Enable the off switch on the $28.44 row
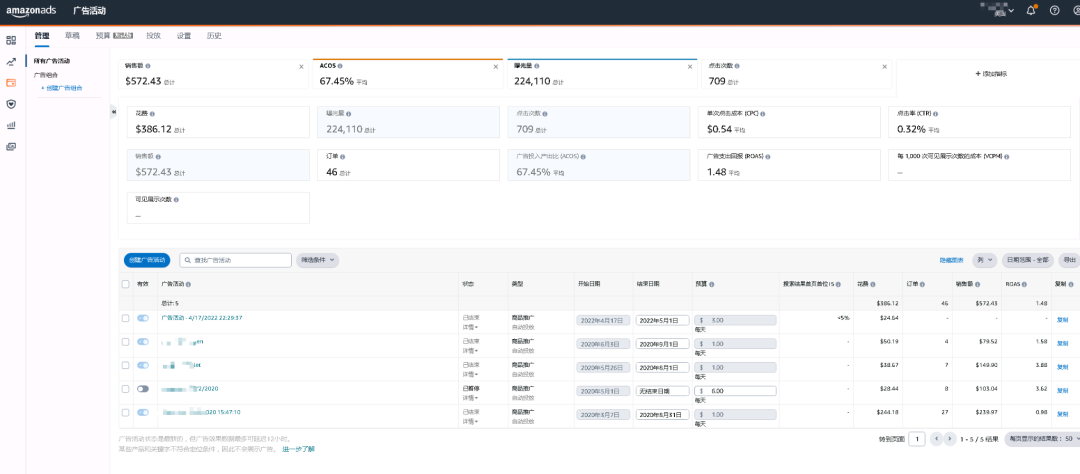 point(143,389)
